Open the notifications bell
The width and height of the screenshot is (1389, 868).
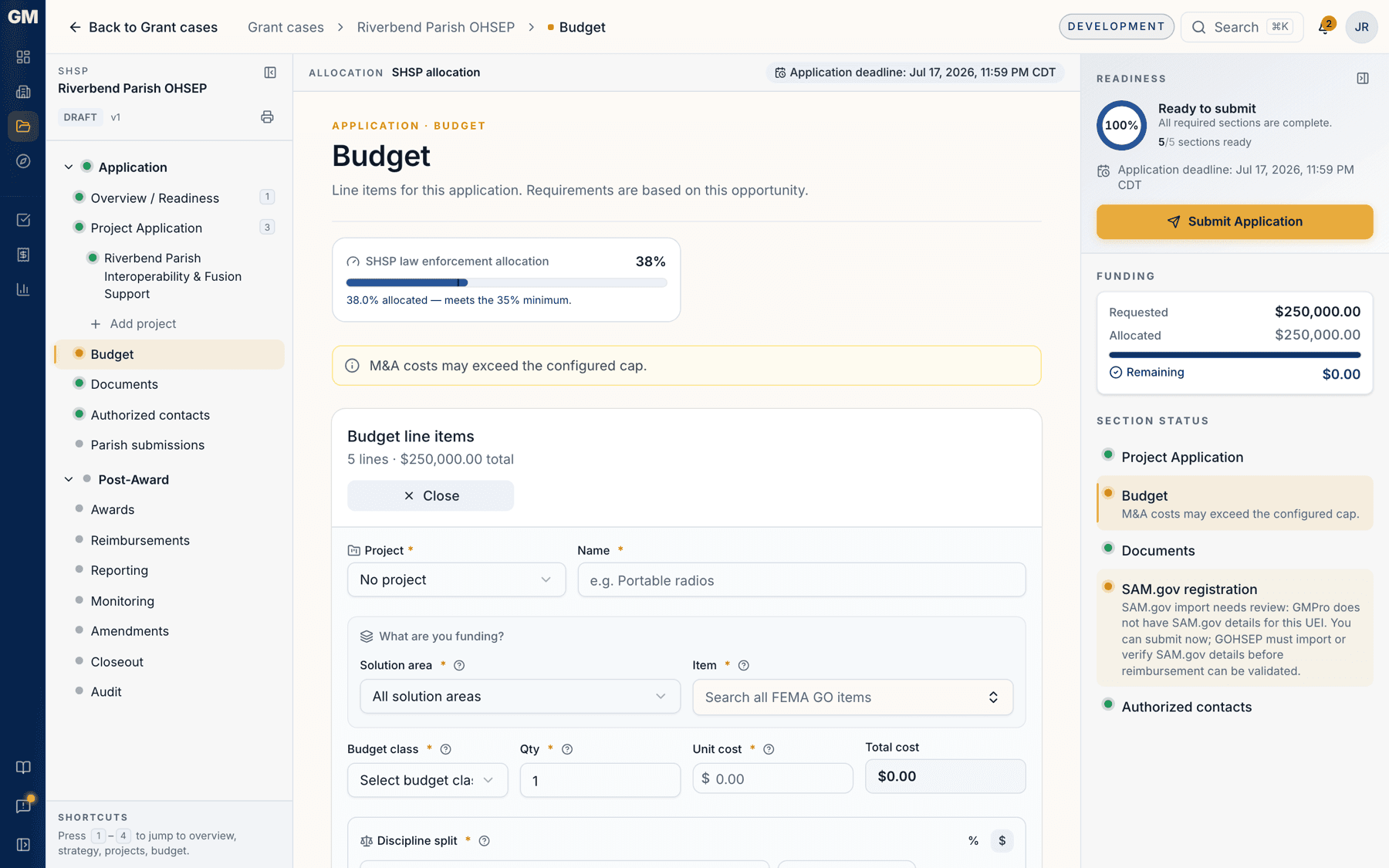pyautogui.click(x=1325, y=27)
